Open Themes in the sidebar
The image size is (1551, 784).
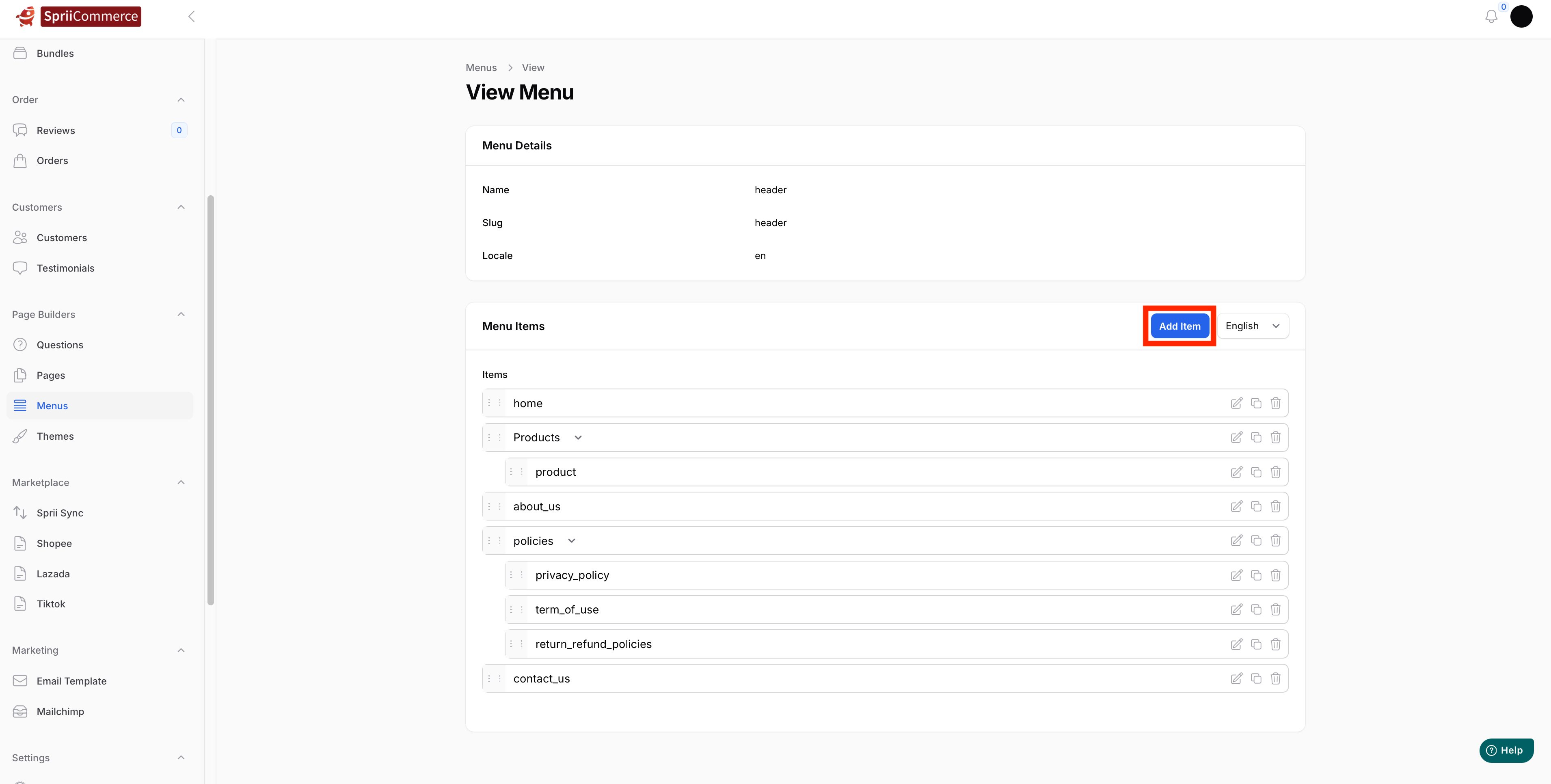click(55, 436)
